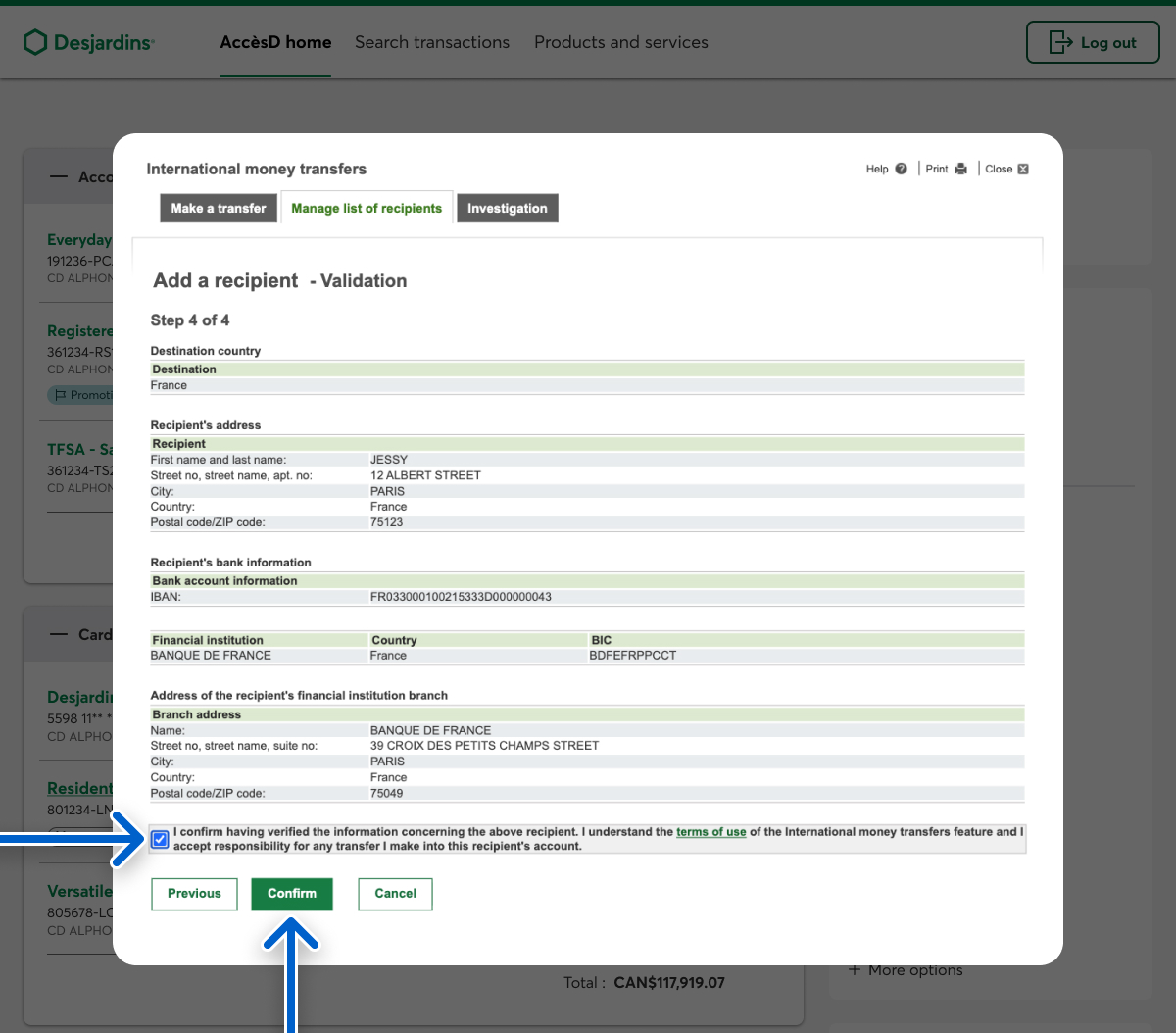Screen dimensions: 1176x1033
Task: Click the Previous button
Action: click(194, 894)
